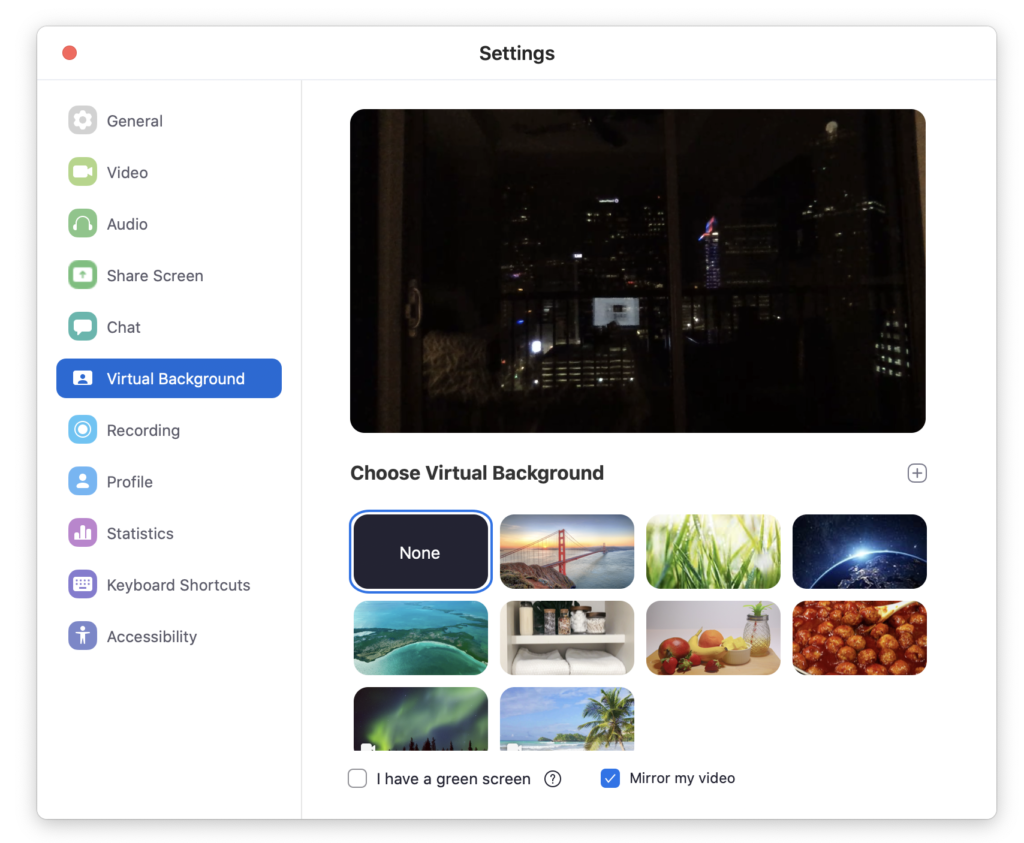Image resolution: width=1024 pixels, height=843 pixels.
Task: Open the Recording label
Action: [x=143, y=430]
